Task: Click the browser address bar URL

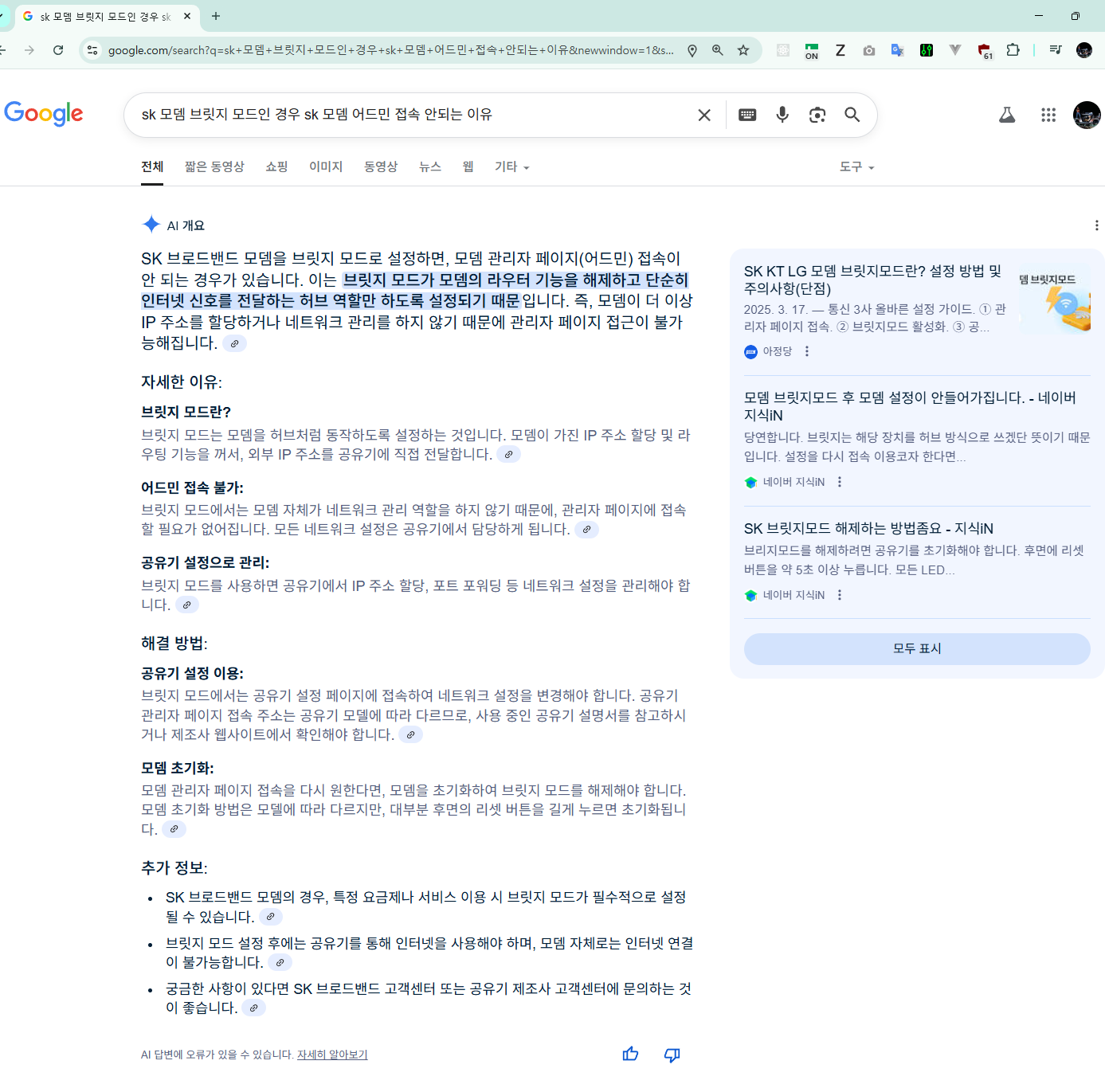Action: point(390,50)
